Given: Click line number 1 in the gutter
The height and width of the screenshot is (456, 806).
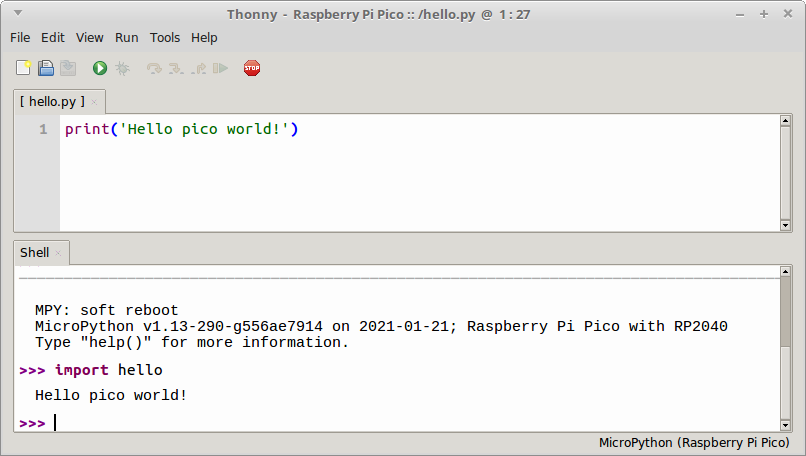Looking at the screenshot, I should 43,129.
